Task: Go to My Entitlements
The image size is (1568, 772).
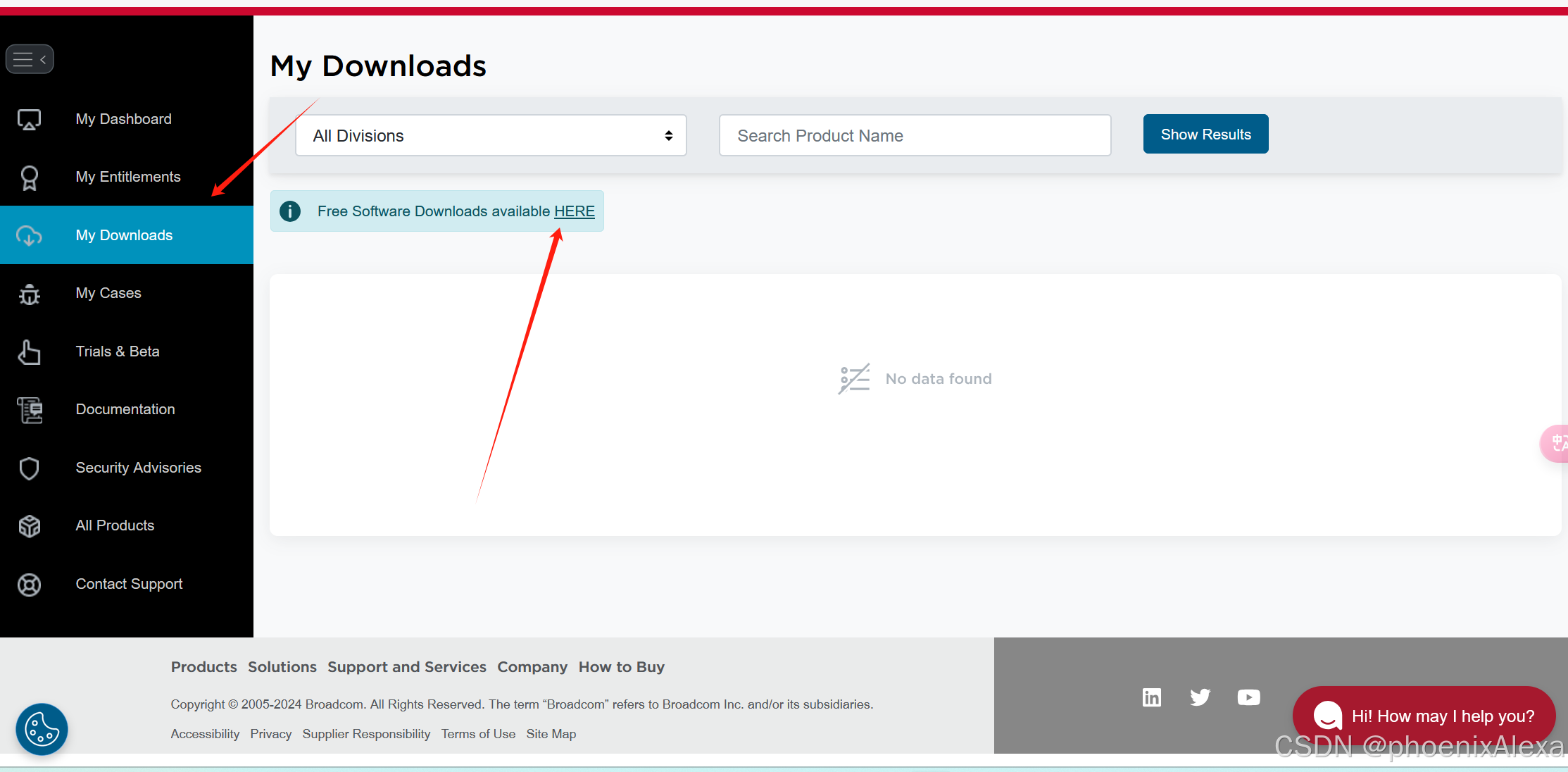Action: tap(127, 177)
